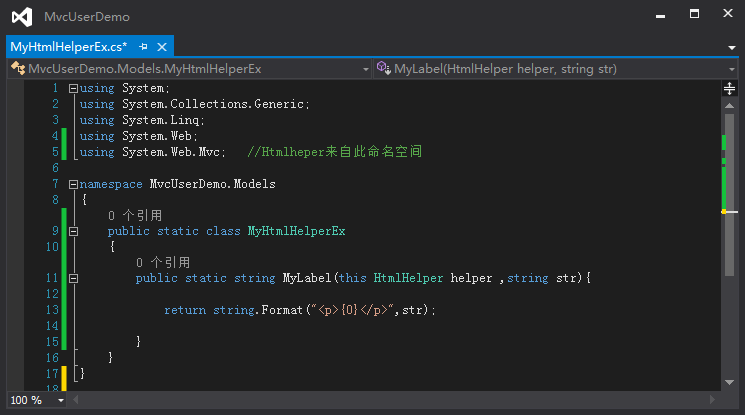Click the 'System.Collections.Generic' text on line 2
The image size is (745, 415).
(x=213, y=104)
